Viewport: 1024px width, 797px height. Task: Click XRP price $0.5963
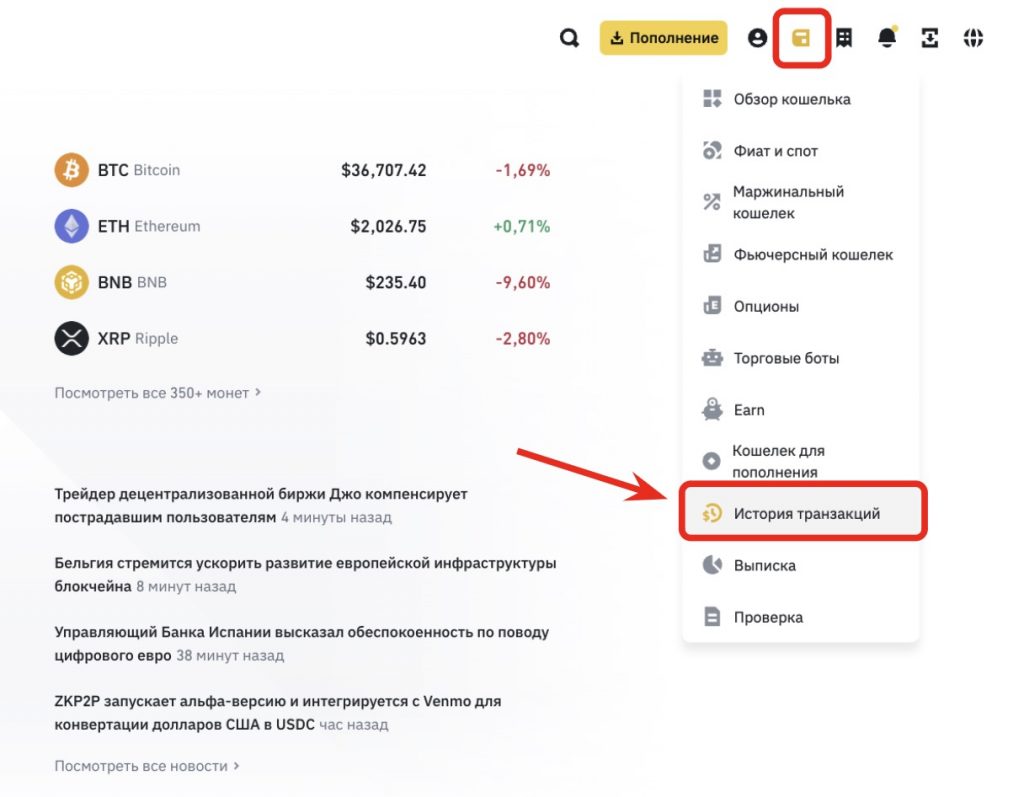(396, 339)
